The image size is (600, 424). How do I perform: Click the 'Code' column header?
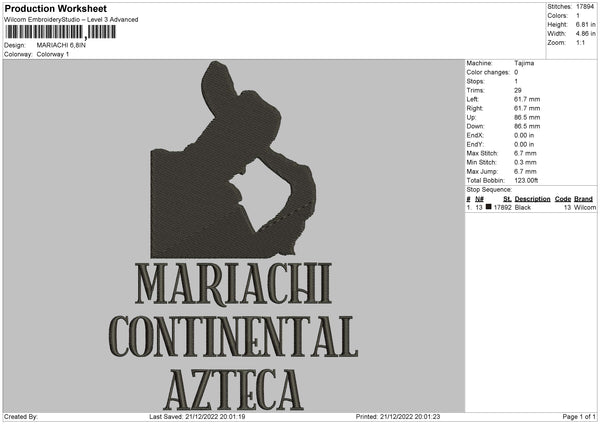(562, 199)
